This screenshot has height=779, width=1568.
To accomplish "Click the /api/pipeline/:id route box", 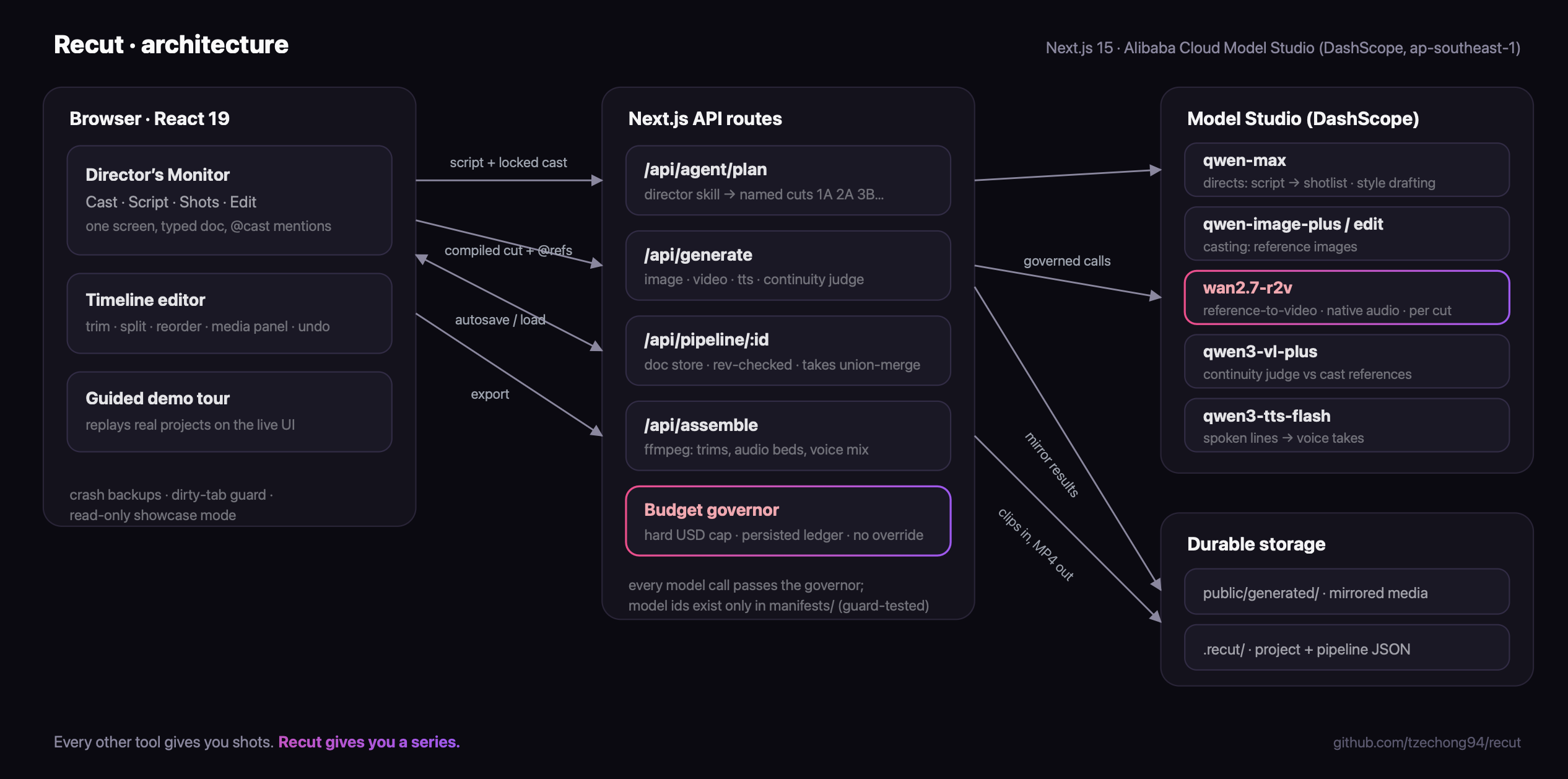I will [x=788, y=350].
